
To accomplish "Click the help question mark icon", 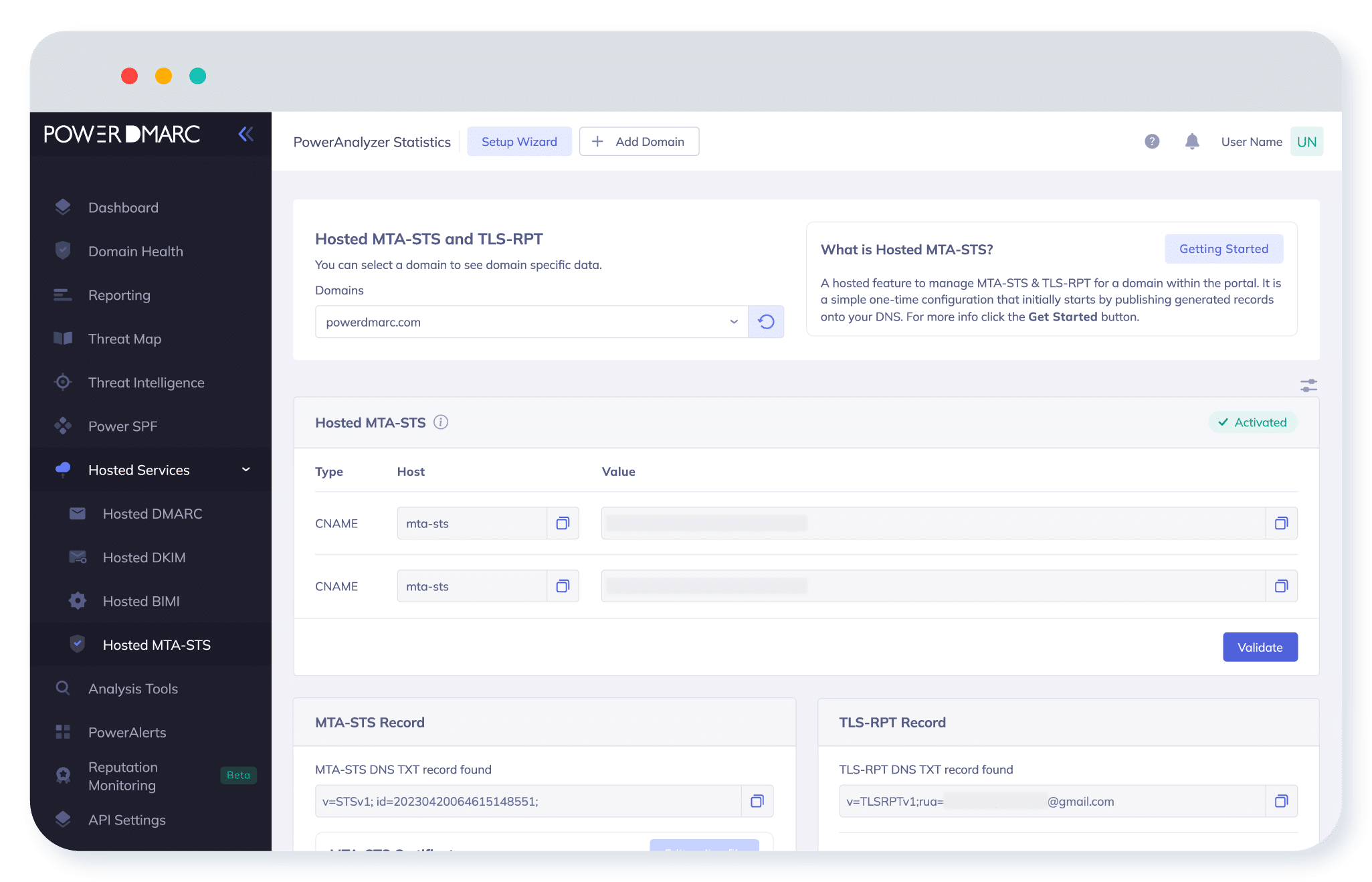I will pos(1151,141).
